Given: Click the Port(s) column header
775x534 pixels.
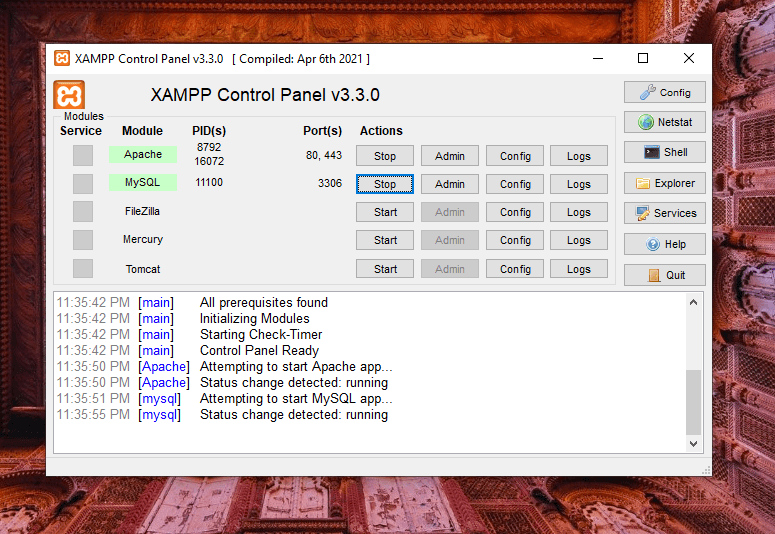Looking at the screenshot, I should tap(322, 131).
